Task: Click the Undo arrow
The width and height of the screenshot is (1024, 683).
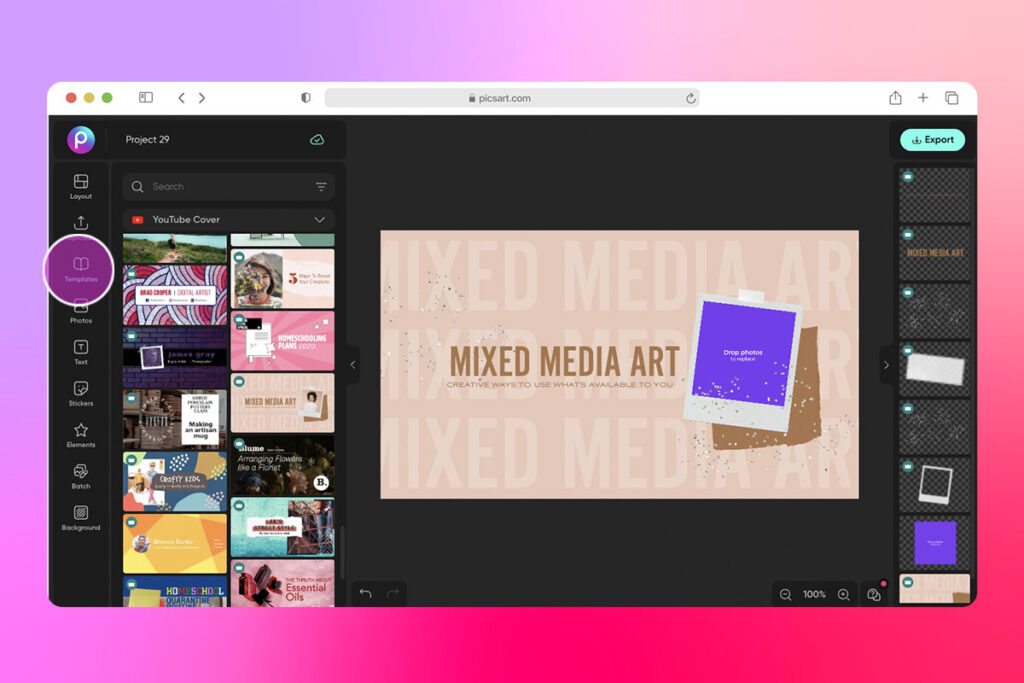Action: tap(366, 594)
